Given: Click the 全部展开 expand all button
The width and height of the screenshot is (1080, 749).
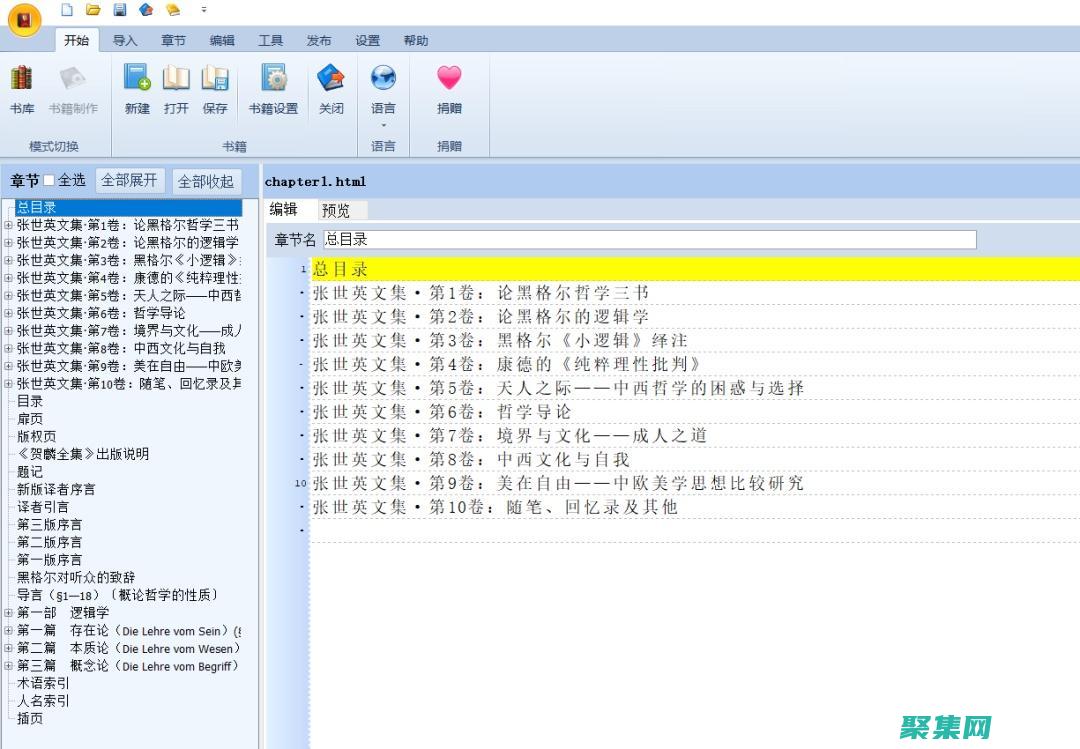Looking at the screenshot, I should (x=129, y=181).
